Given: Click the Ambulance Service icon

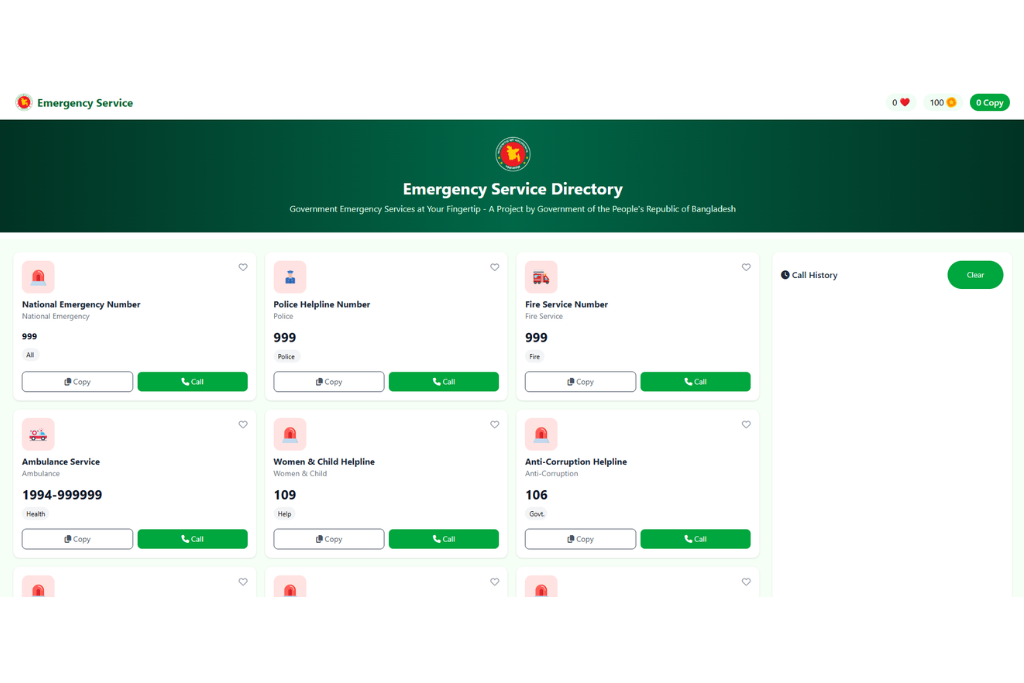Looking at the screenshot, I should [x=38, y=434].
